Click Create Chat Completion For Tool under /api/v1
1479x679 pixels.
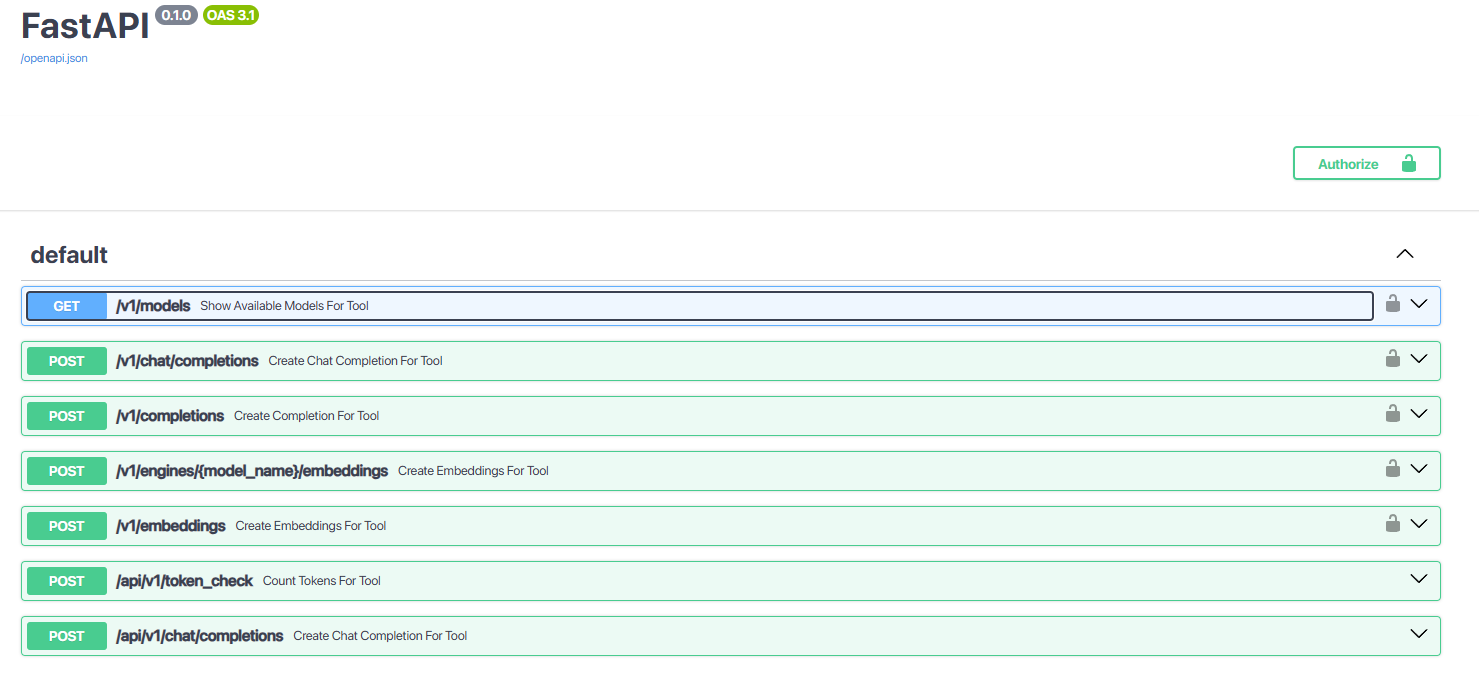coord(380,636)
